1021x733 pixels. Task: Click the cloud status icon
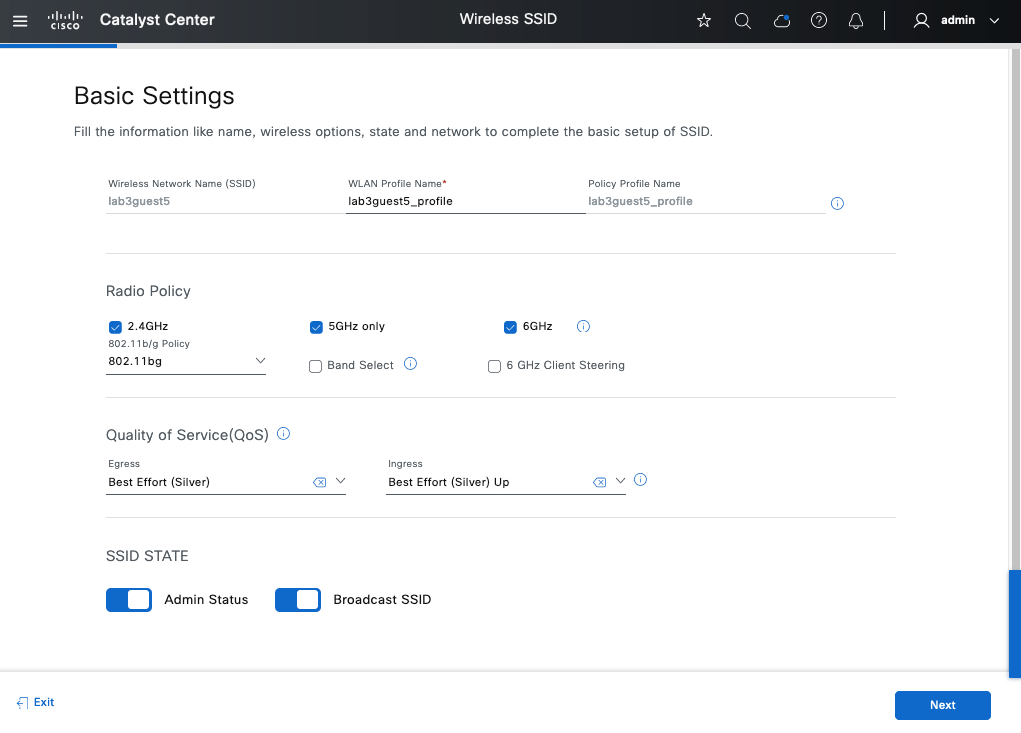(782, 20)
